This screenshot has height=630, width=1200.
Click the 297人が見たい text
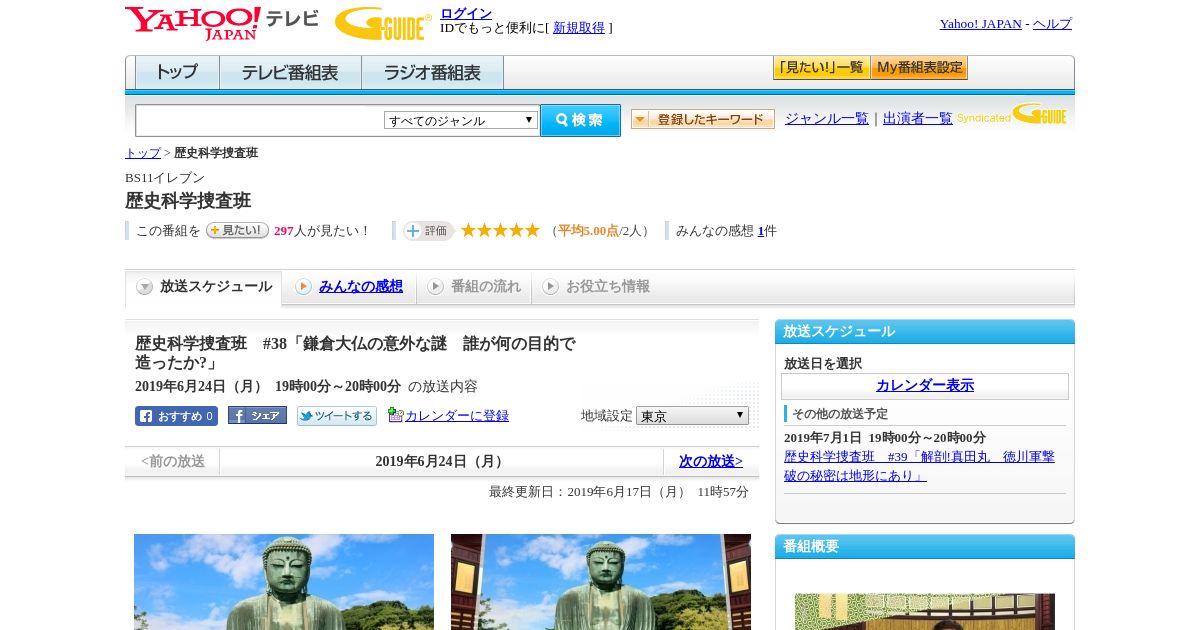(321, 231)
